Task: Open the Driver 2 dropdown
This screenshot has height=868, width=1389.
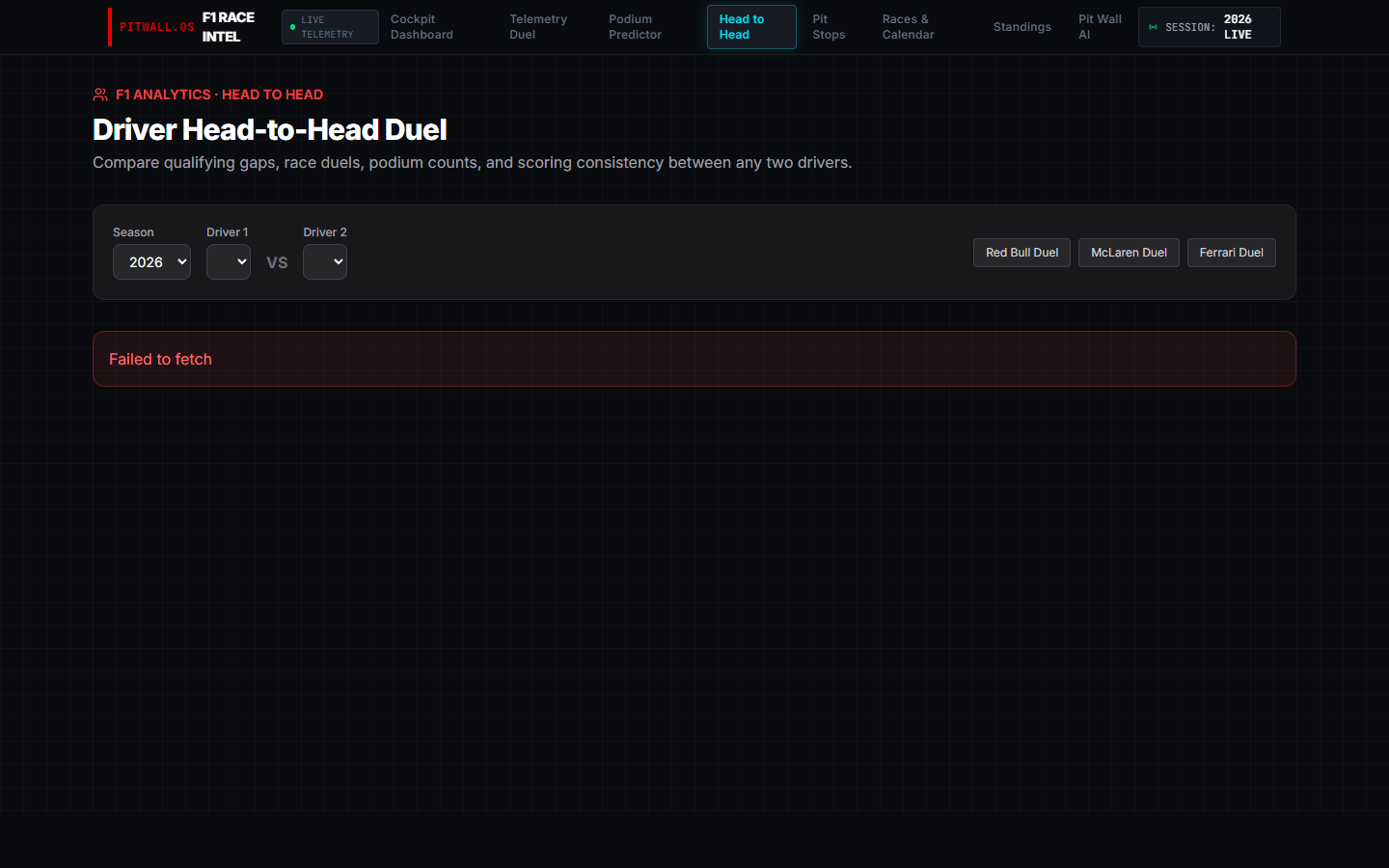Action: coord(325,262)
